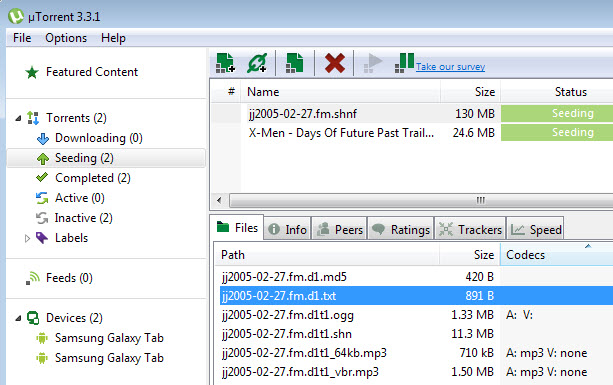Expand the Labels tree node
Image resolution: width=613 pixels, height=385 pixels.
[27, 238]
